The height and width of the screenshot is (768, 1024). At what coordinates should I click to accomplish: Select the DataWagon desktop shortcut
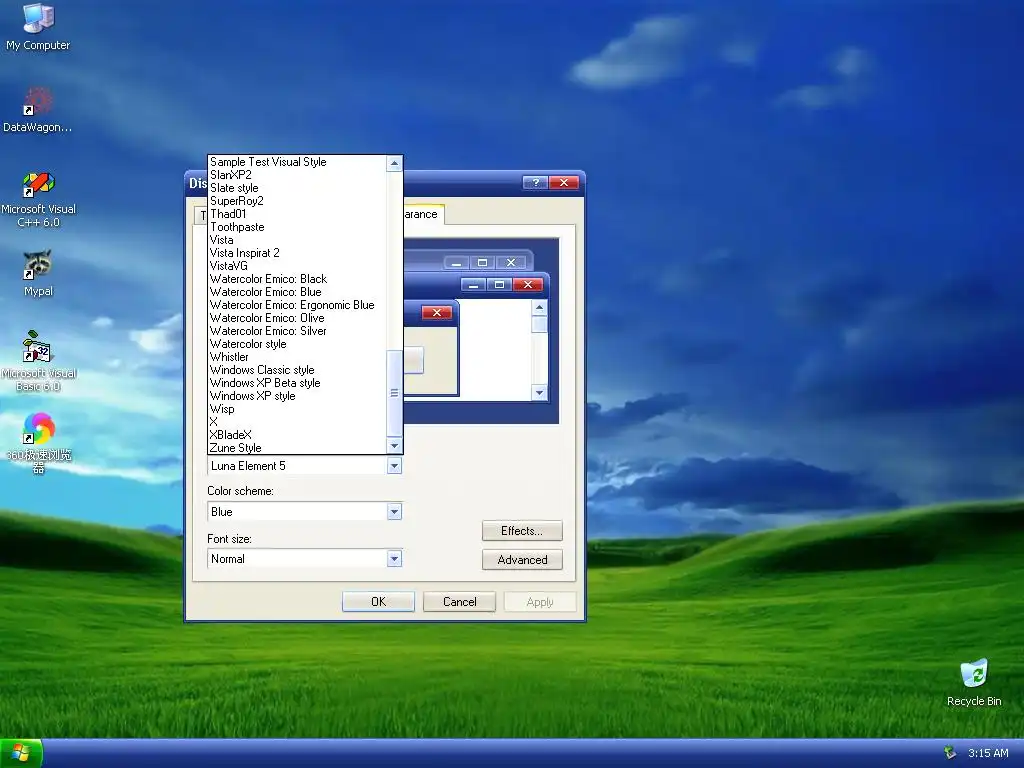pyautogui.click(x=38, y=110)
